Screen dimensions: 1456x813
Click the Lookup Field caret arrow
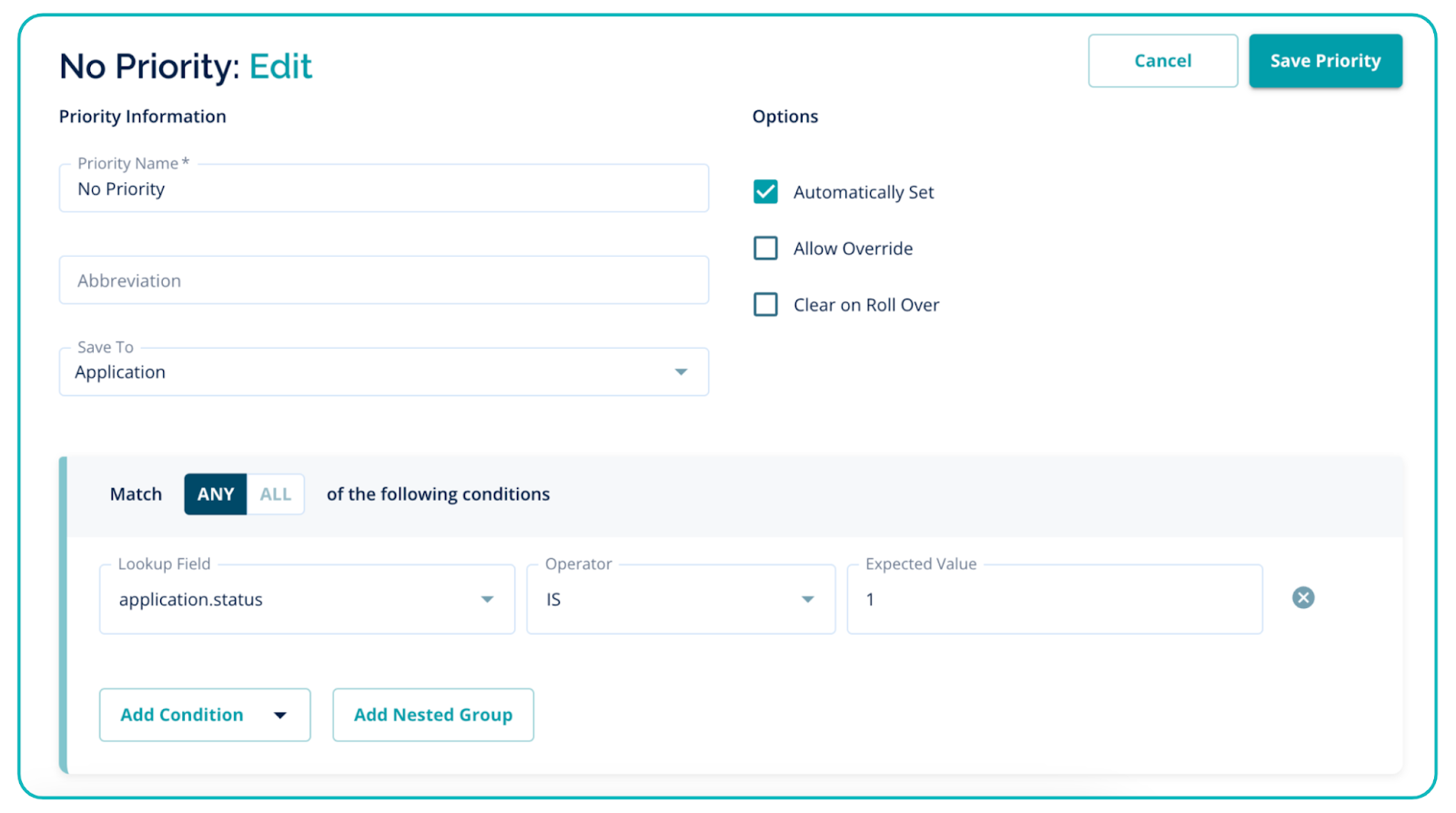[x=487, y=599]
